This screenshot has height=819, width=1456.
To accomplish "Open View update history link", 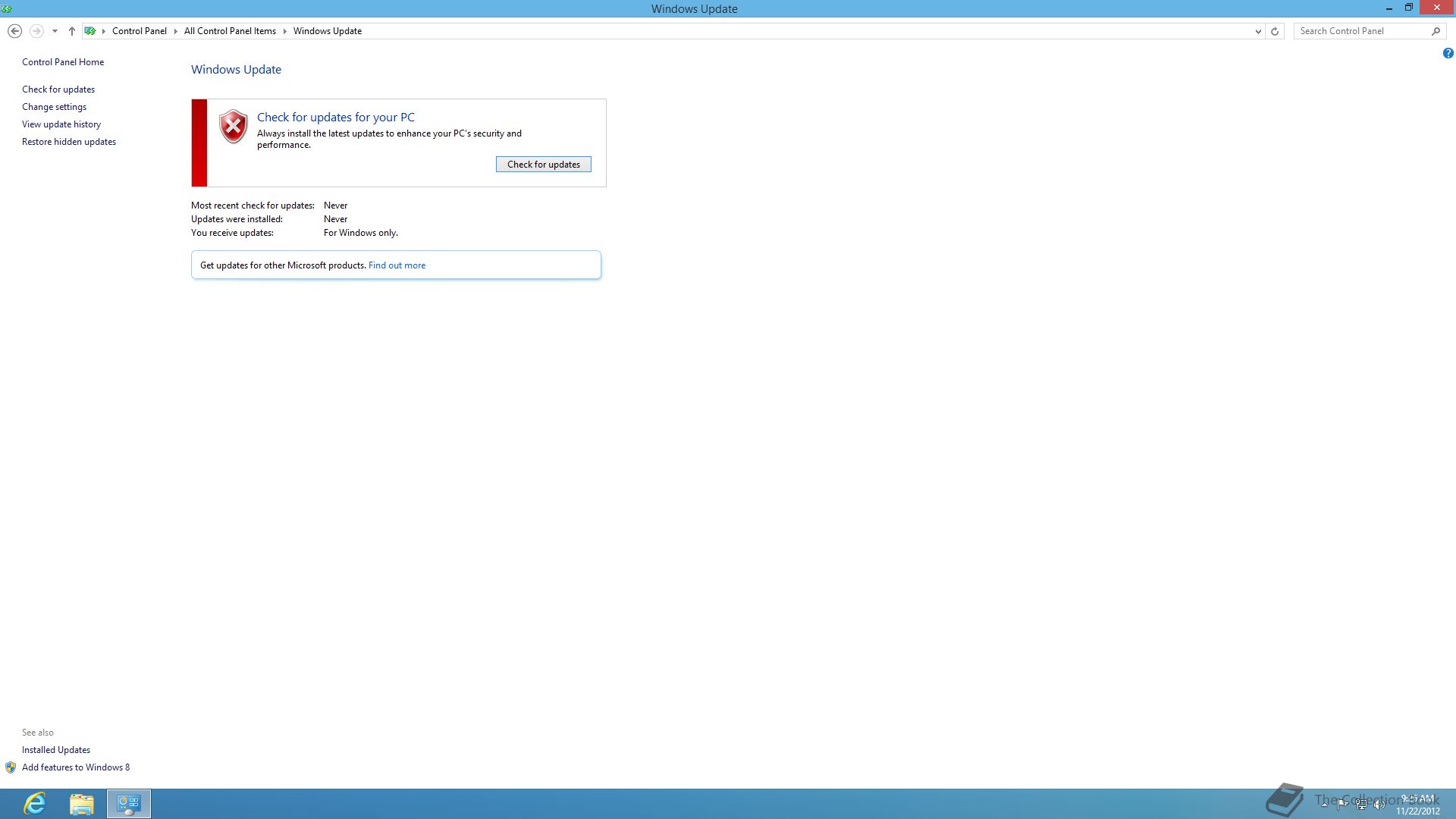I will pos(61,124).
